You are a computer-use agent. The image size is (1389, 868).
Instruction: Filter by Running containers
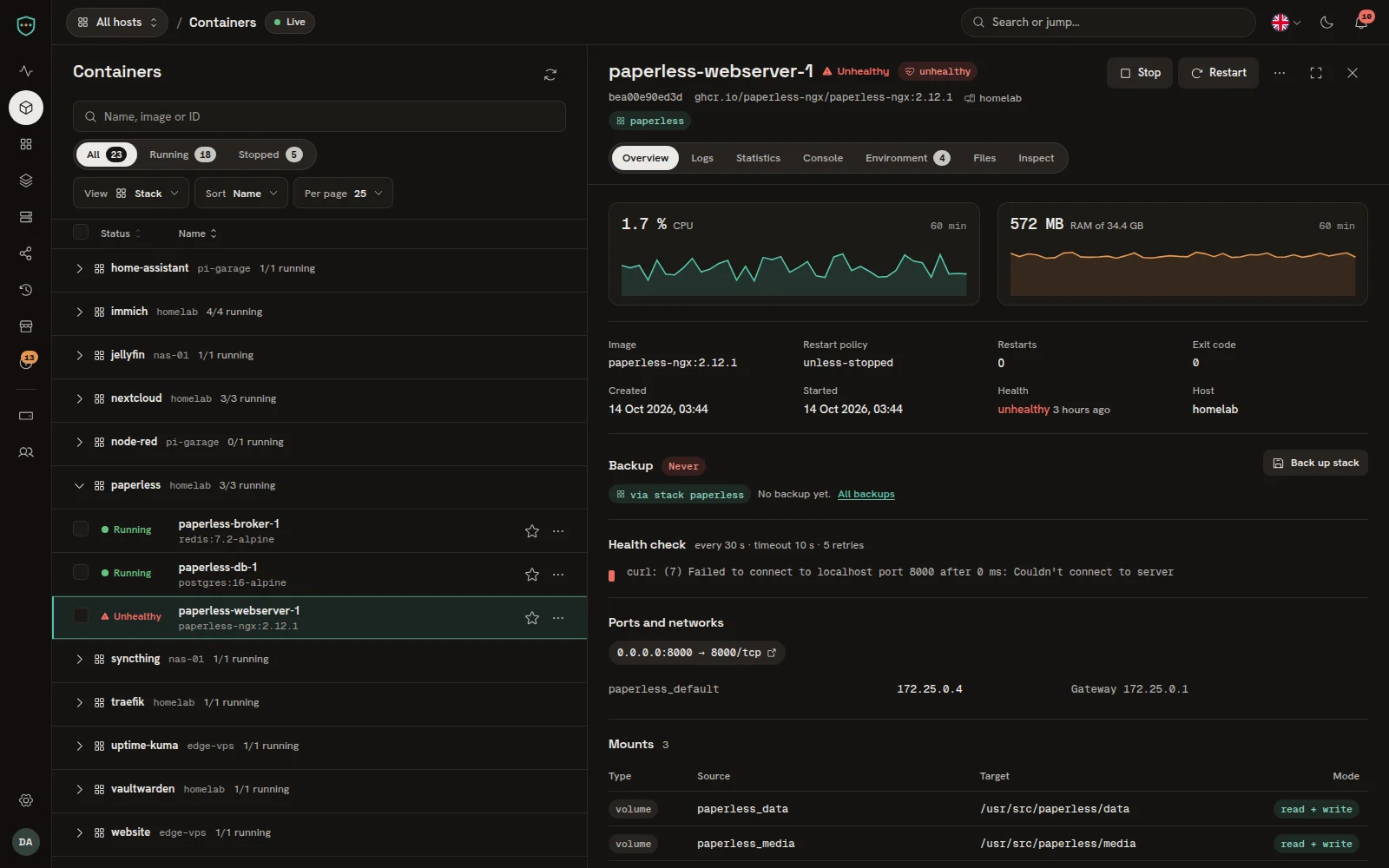pos(182,155)
